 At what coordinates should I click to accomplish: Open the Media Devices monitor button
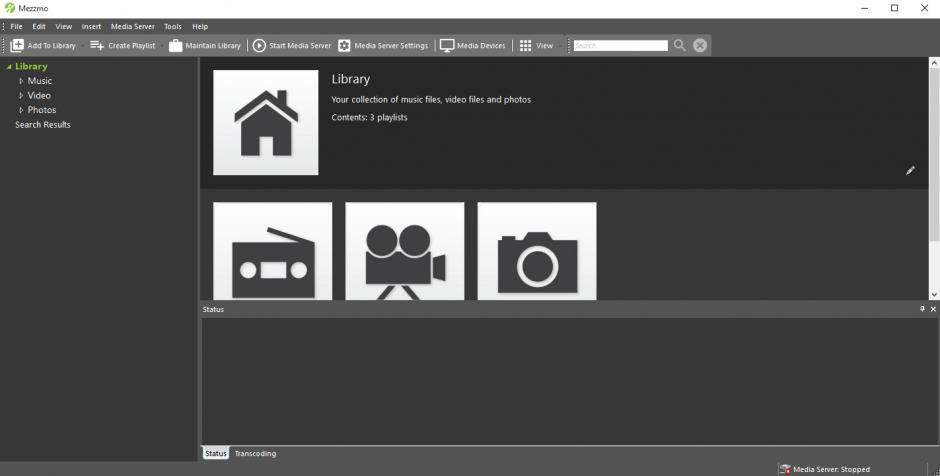tap(472, 46)
